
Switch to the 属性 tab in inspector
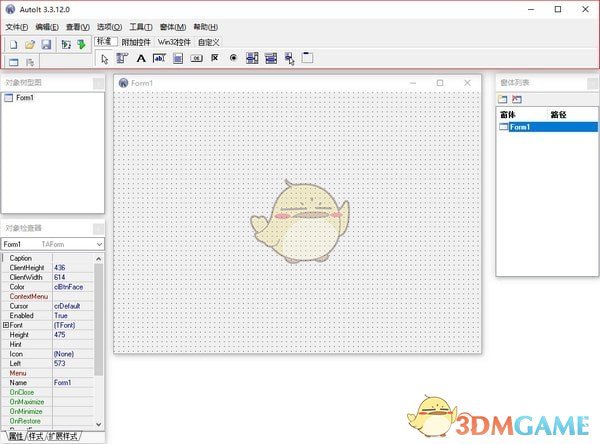pyautogui.click(x=16, y=436)
